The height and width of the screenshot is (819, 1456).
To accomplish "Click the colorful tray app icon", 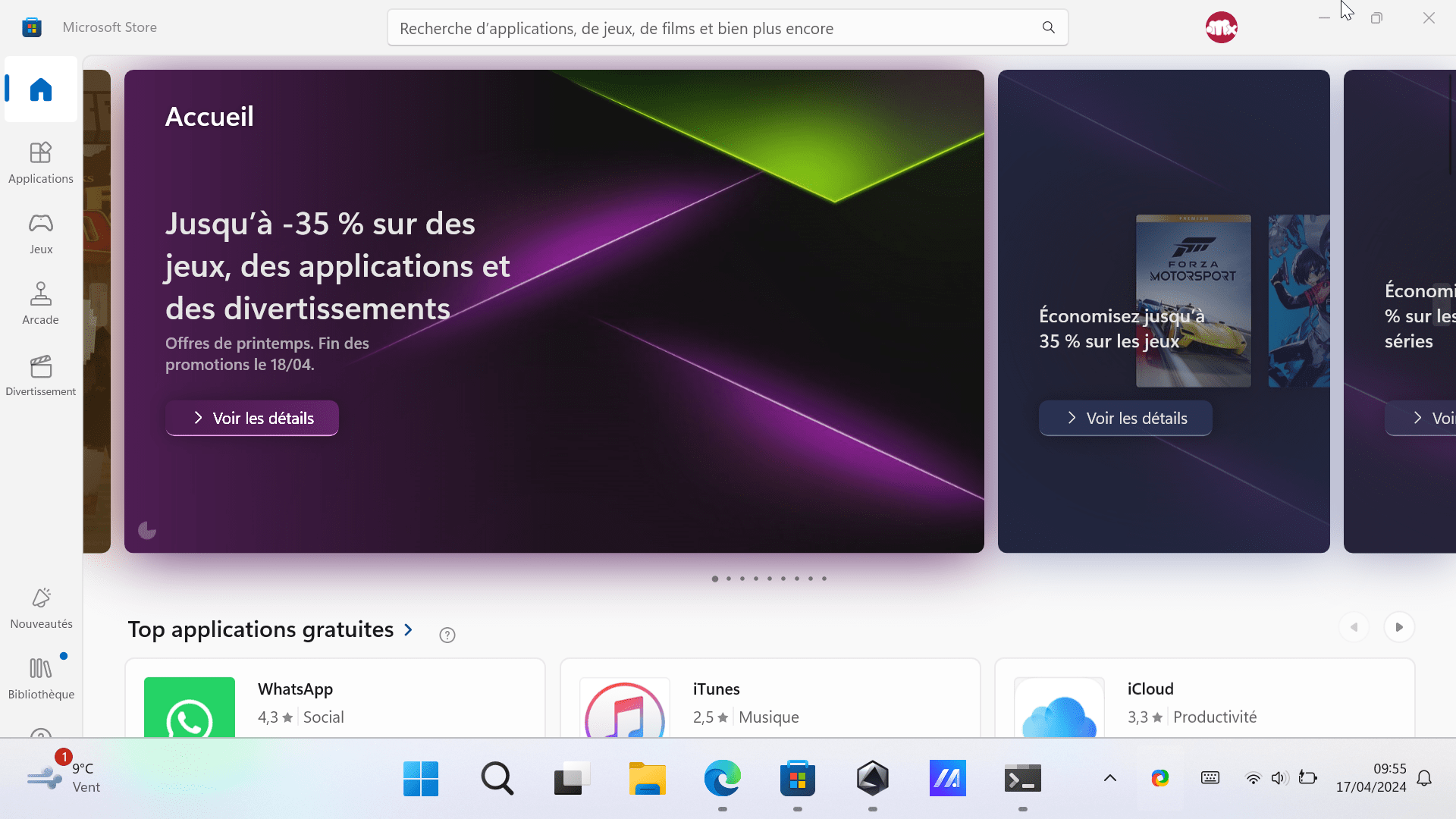I will point(1160,778).
